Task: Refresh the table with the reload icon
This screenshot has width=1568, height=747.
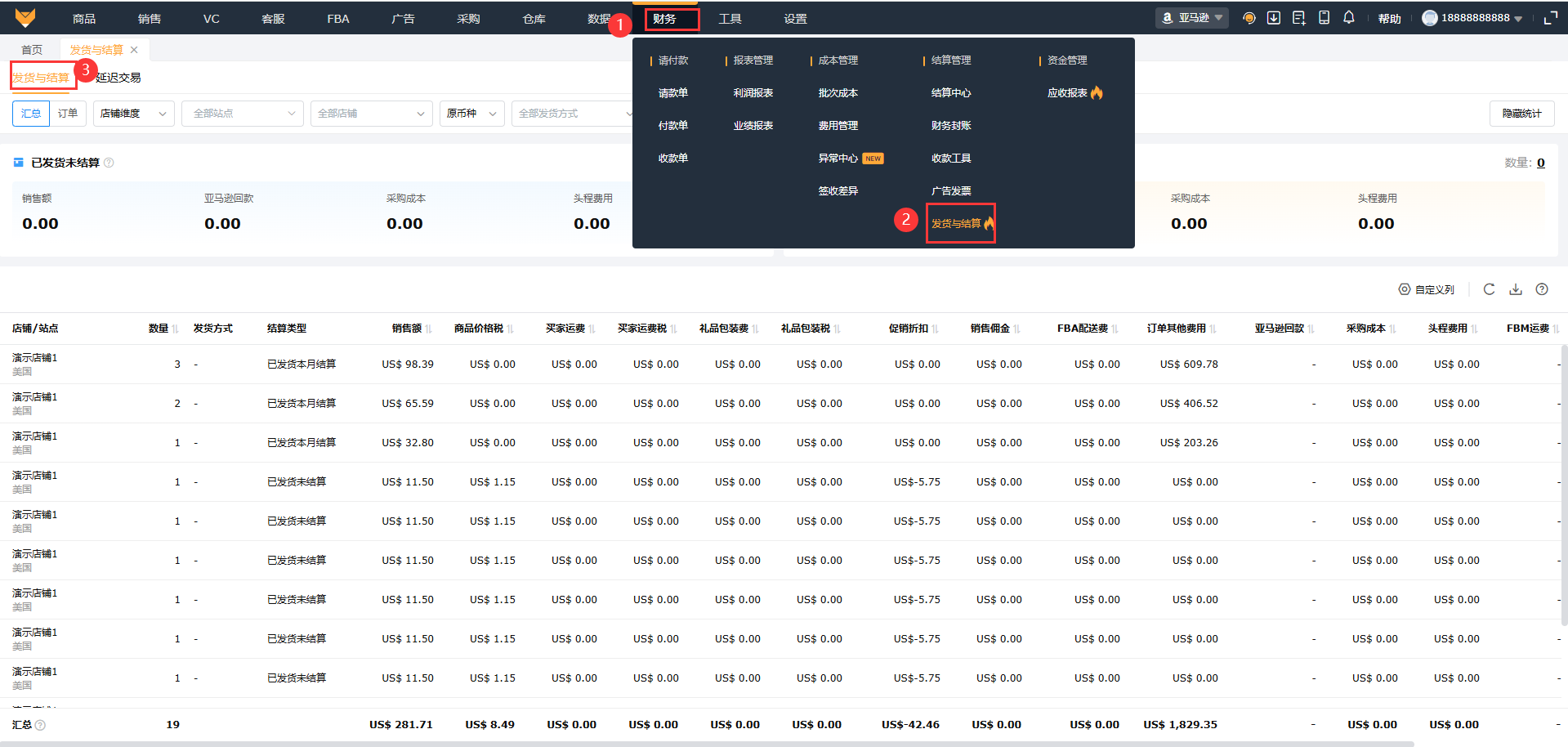Action: coord(1489,289)
